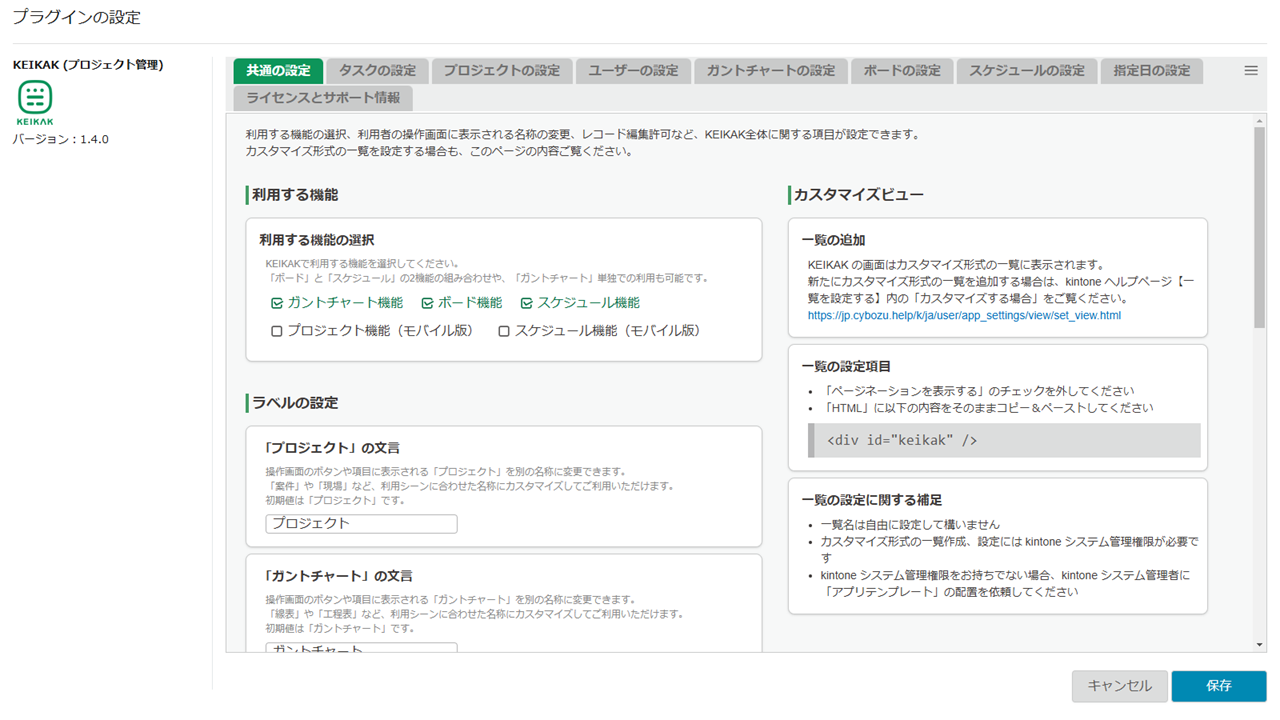1280x720 pixels.
Task: Open the プロジェクトの設定 tab
Action: 502,71
